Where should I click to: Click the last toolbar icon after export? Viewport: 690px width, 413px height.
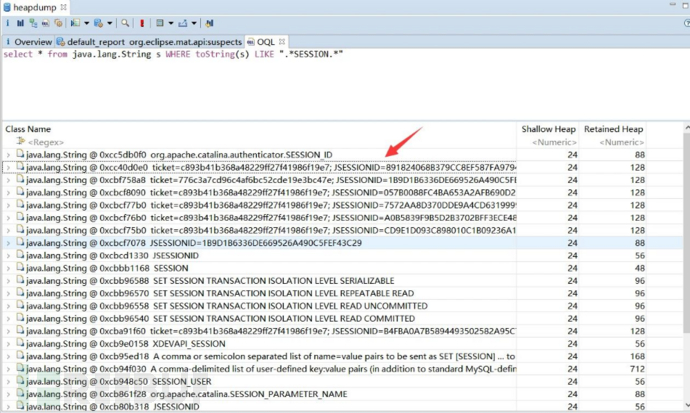click(209, 22)
